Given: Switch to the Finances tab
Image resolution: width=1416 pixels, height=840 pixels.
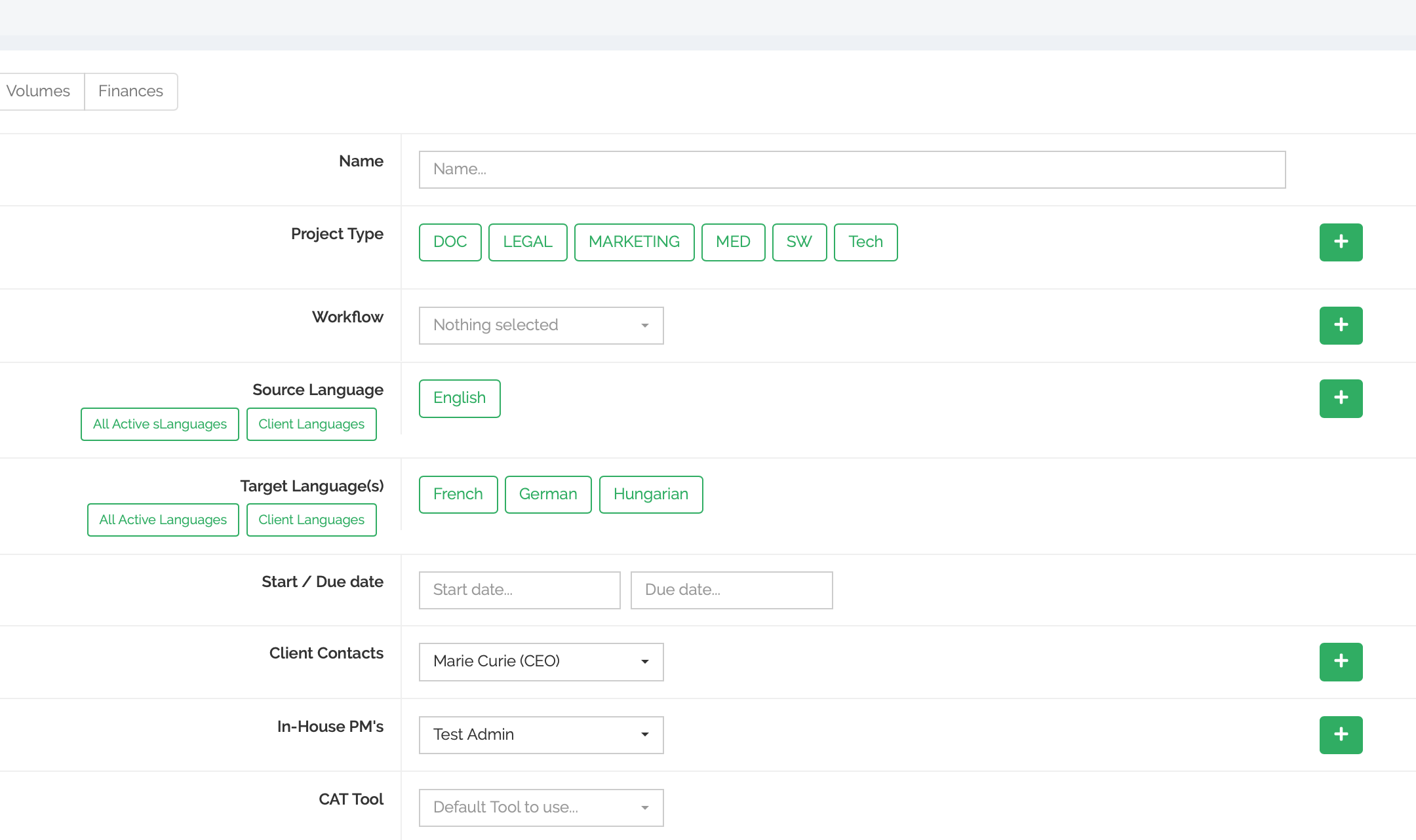Looking at the screenshot, I should coord(130,92).
